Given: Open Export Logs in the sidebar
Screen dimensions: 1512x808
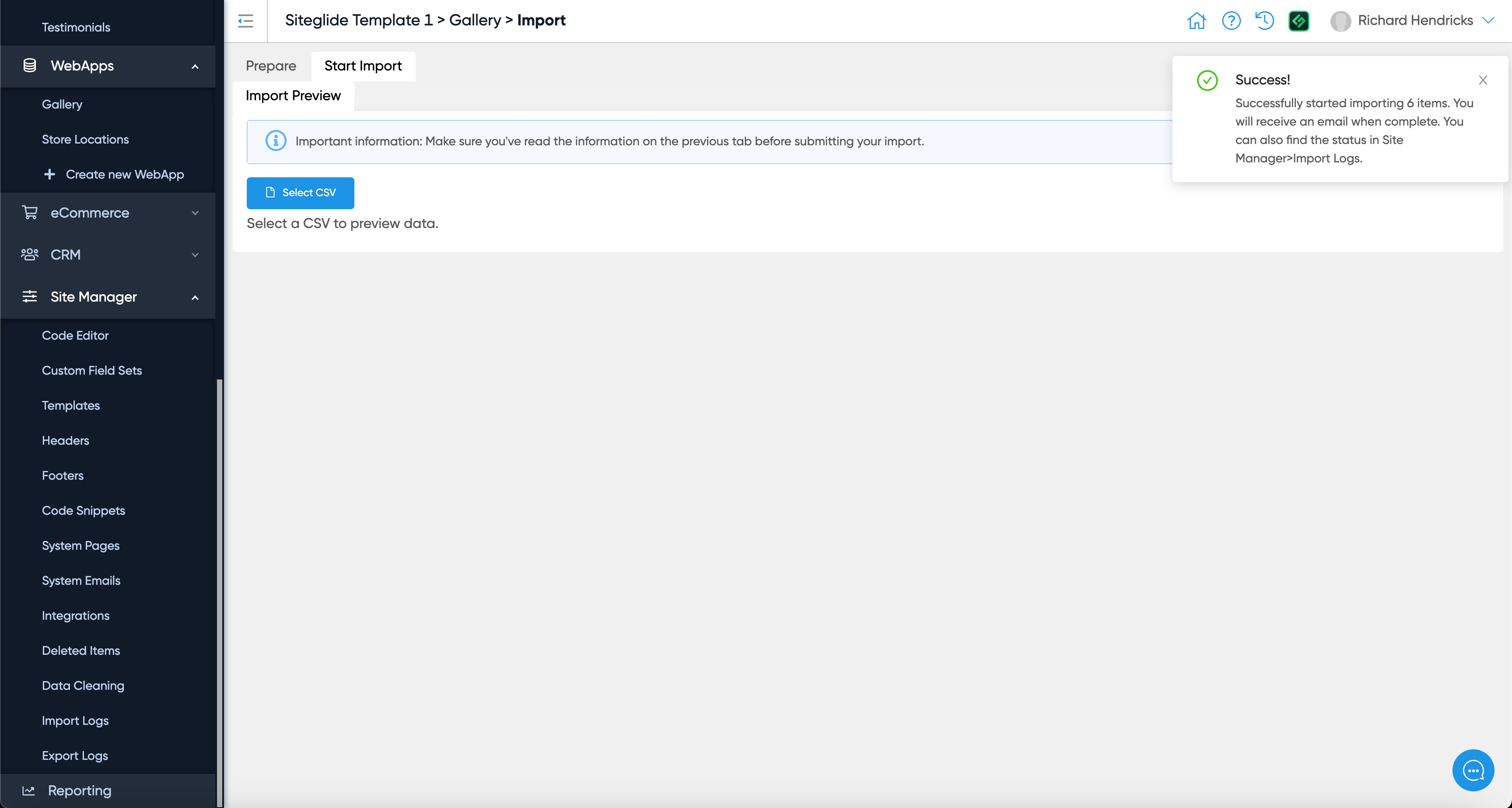Looking at the screenshot, I should (74, 756).
